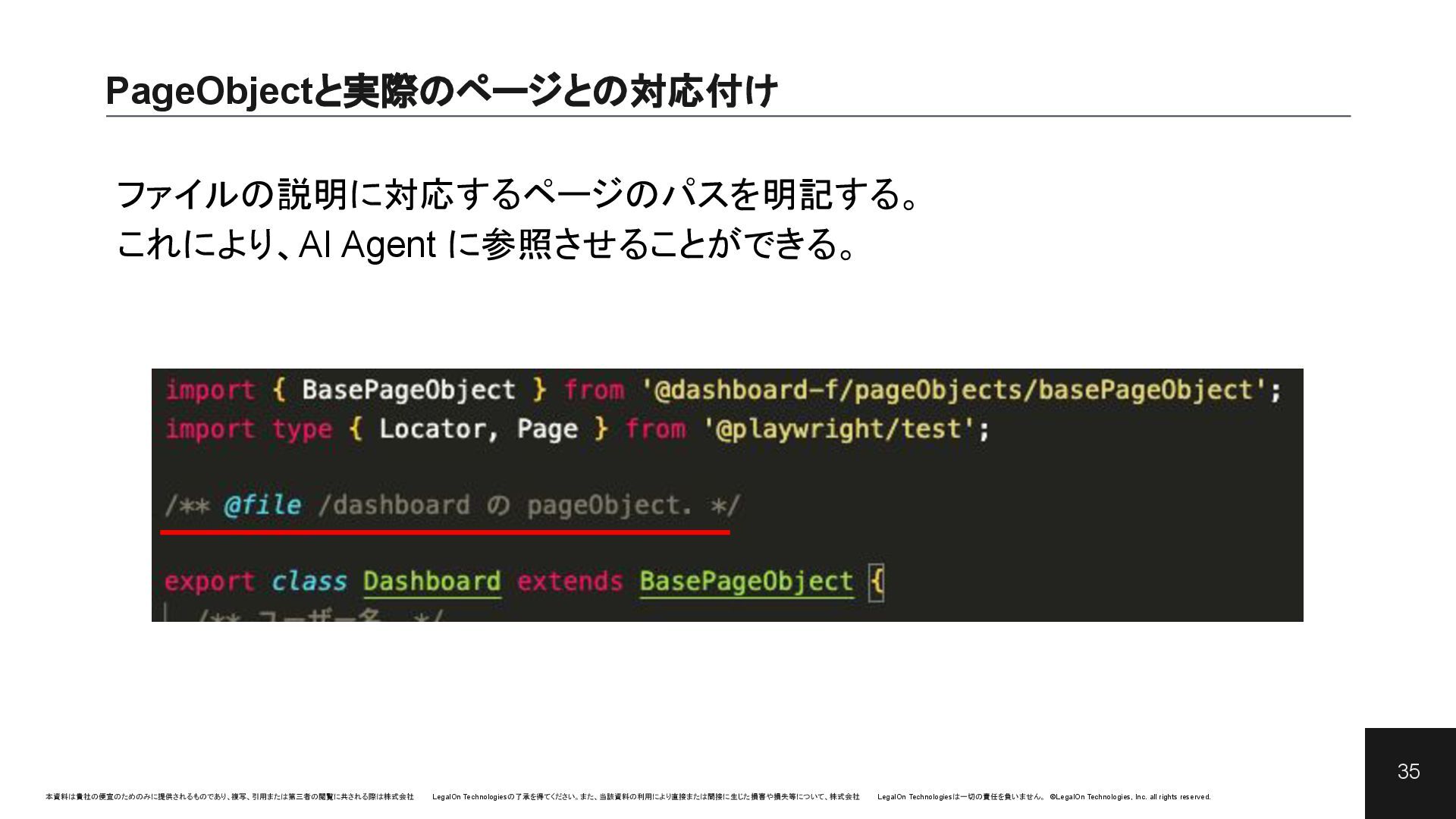Click the horizontal rule under the title
Viewport: 1456px width, 819px height.
coord(728,117)
